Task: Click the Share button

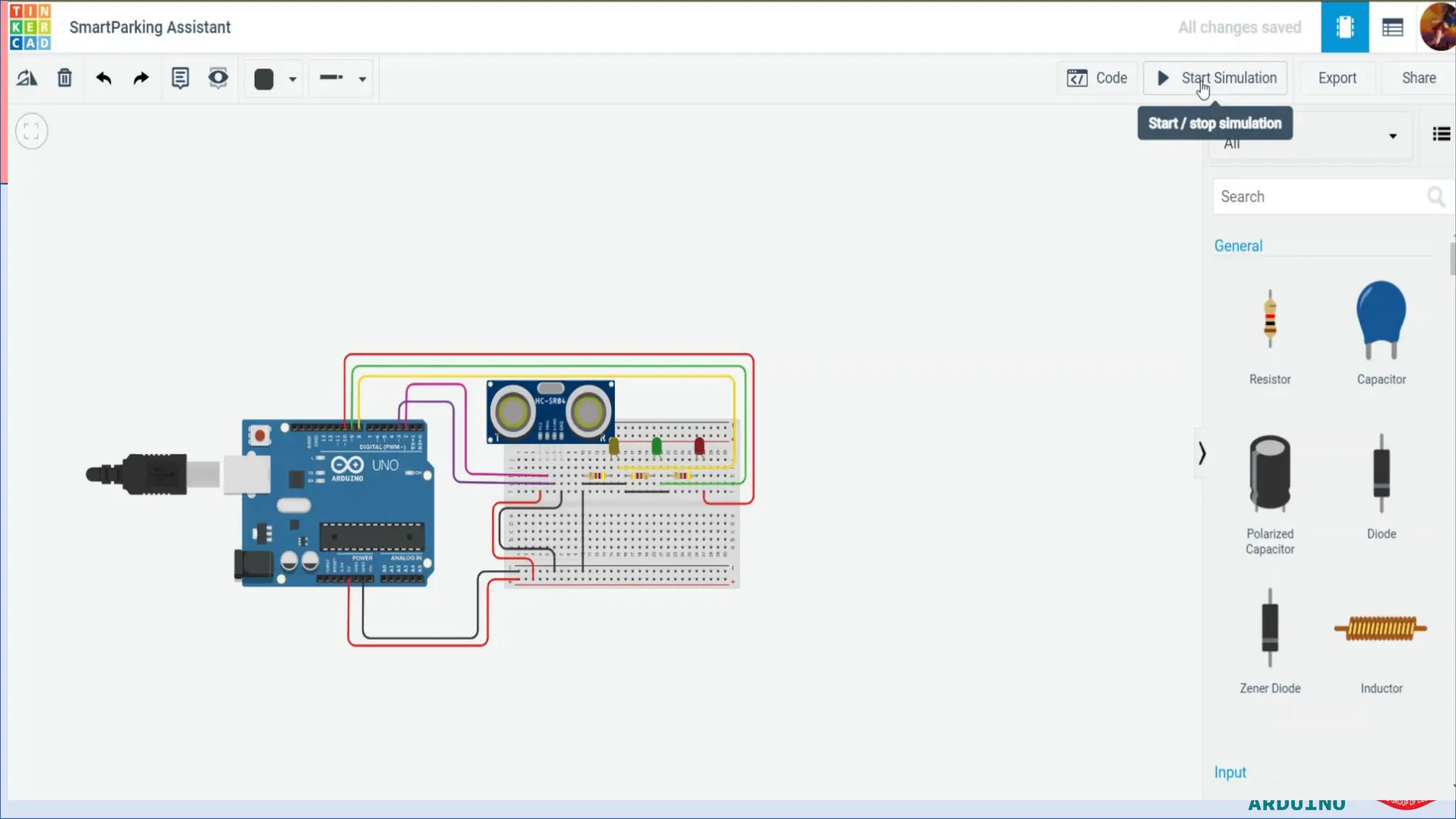Action: tap(1418, 78)
